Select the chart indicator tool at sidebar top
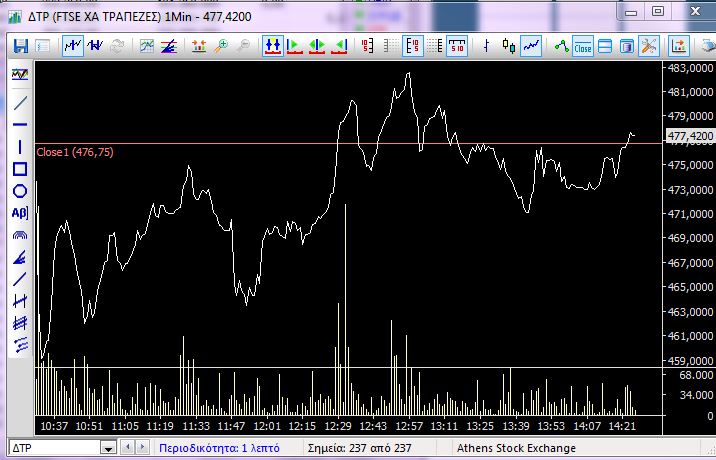716x460 pixels. tap(20, 74)
